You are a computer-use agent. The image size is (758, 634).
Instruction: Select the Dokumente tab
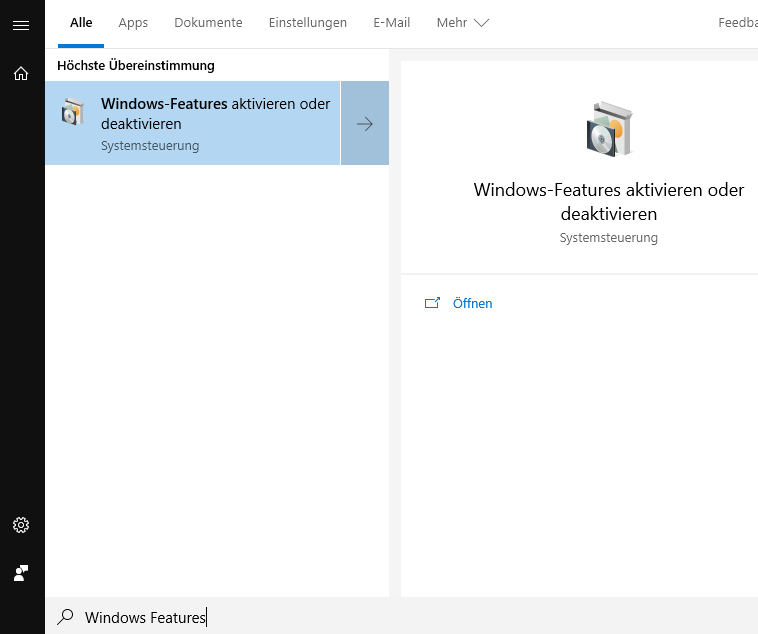tap(208, 23)
